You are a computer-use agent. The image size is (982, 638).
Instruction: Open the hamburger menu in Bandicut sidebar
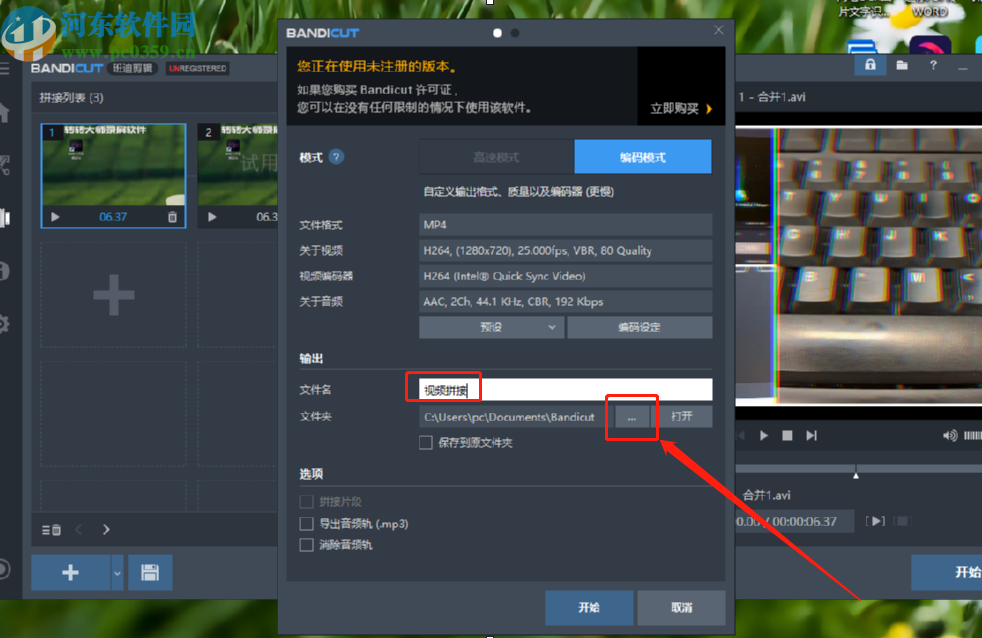[4, 68]
